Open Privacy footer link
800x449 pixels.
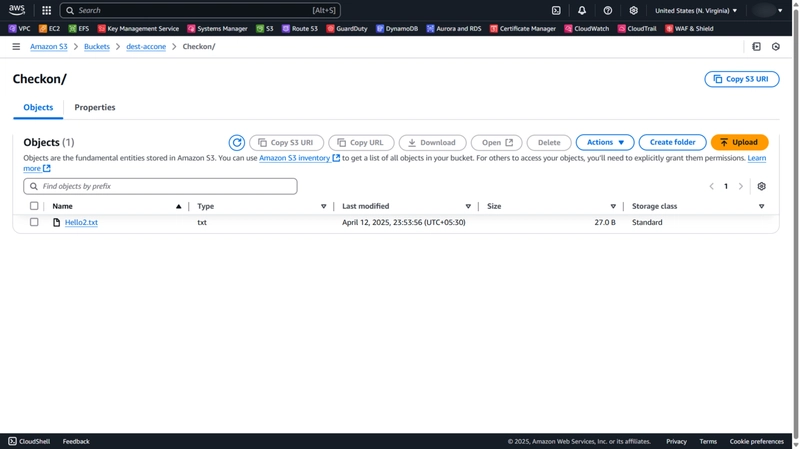[677, 441]
